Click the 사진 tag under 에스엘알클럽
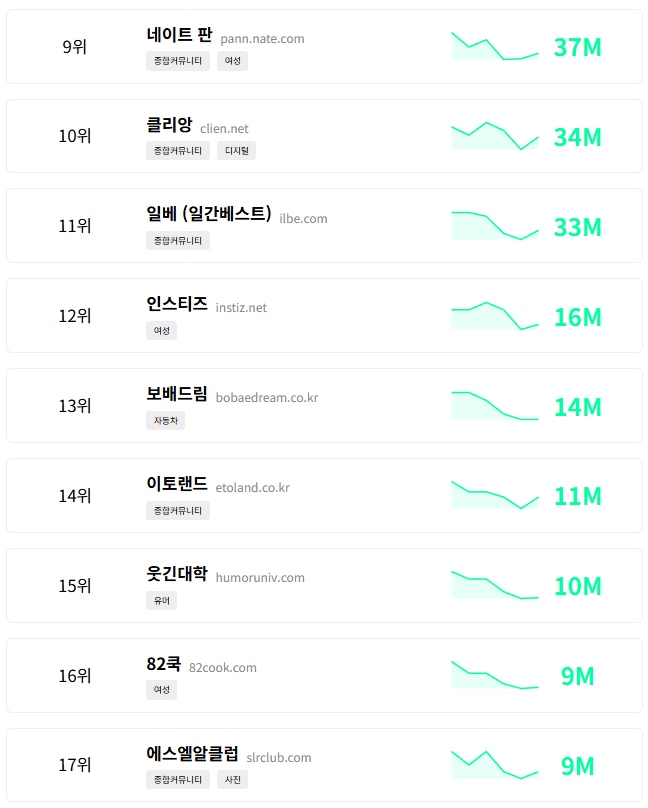Screen dimensions: 648x808 [232, 780]
